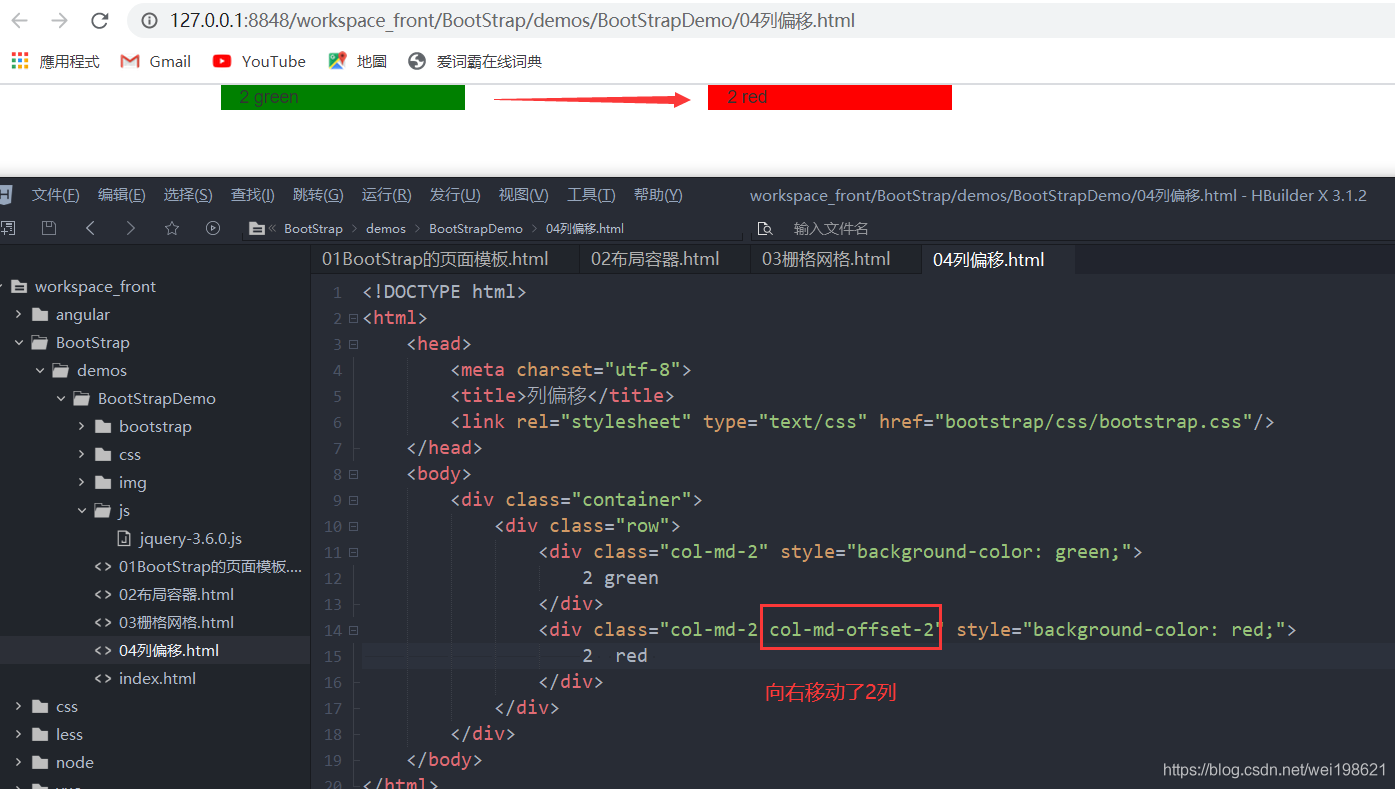Open the 爱词霸在线词典 bookmark
This screenshot has width=1395, height=789.
click(x=475, y=61)
